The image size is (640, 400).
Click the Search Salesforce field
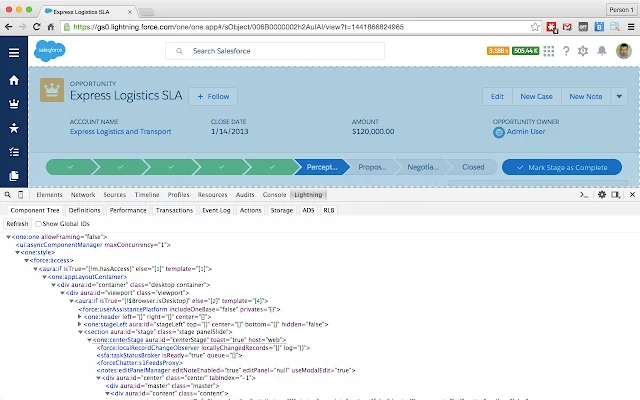point(275,51)
